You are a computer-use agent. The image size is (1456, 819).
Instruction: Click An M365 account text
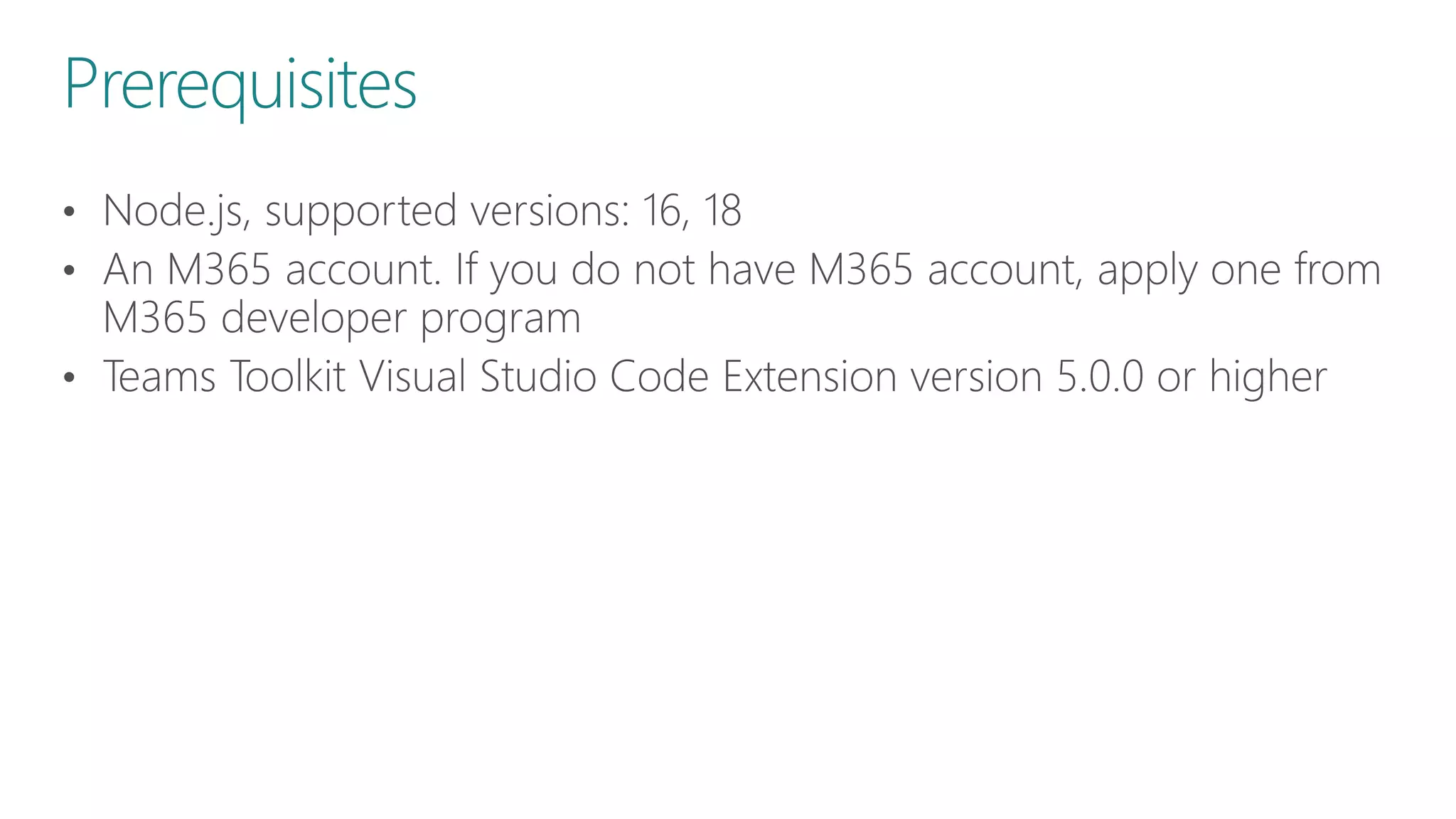272,270
